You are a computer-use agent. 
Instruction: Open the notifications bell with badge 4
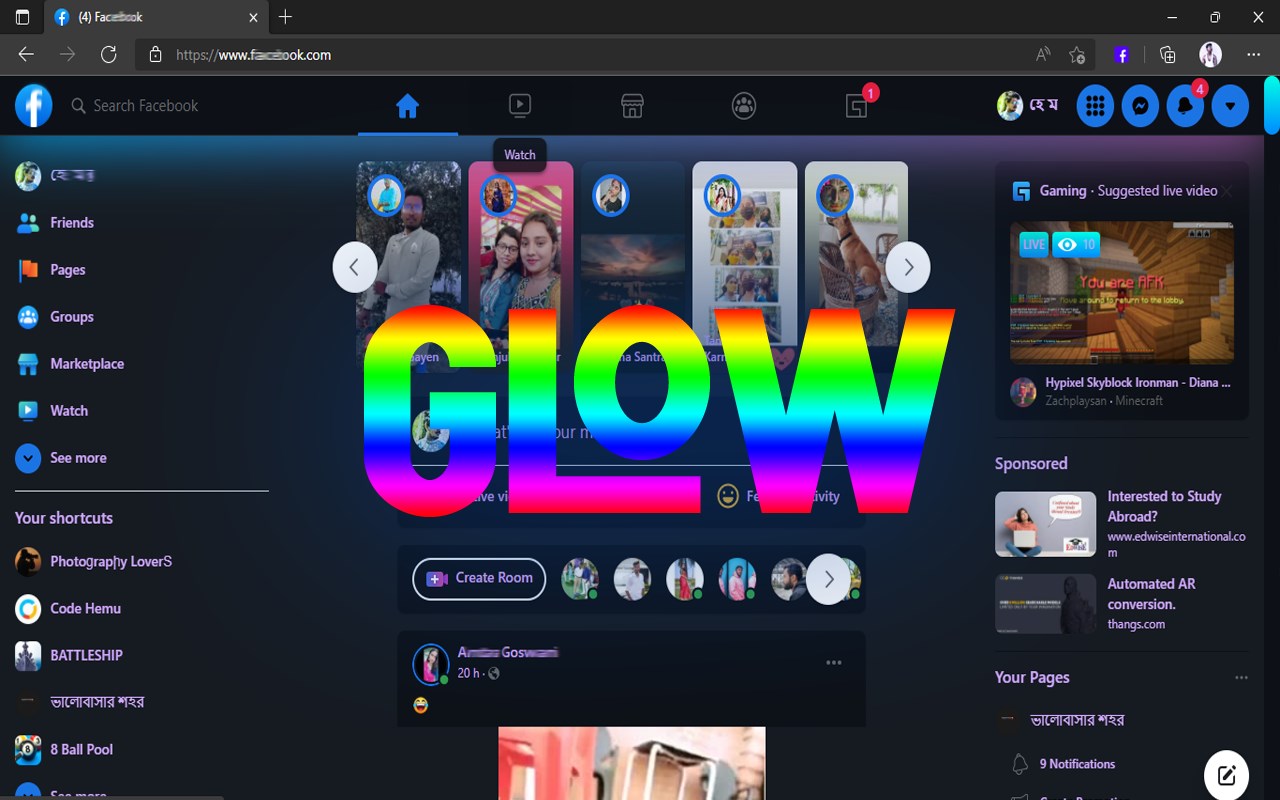click(1185, 106)
